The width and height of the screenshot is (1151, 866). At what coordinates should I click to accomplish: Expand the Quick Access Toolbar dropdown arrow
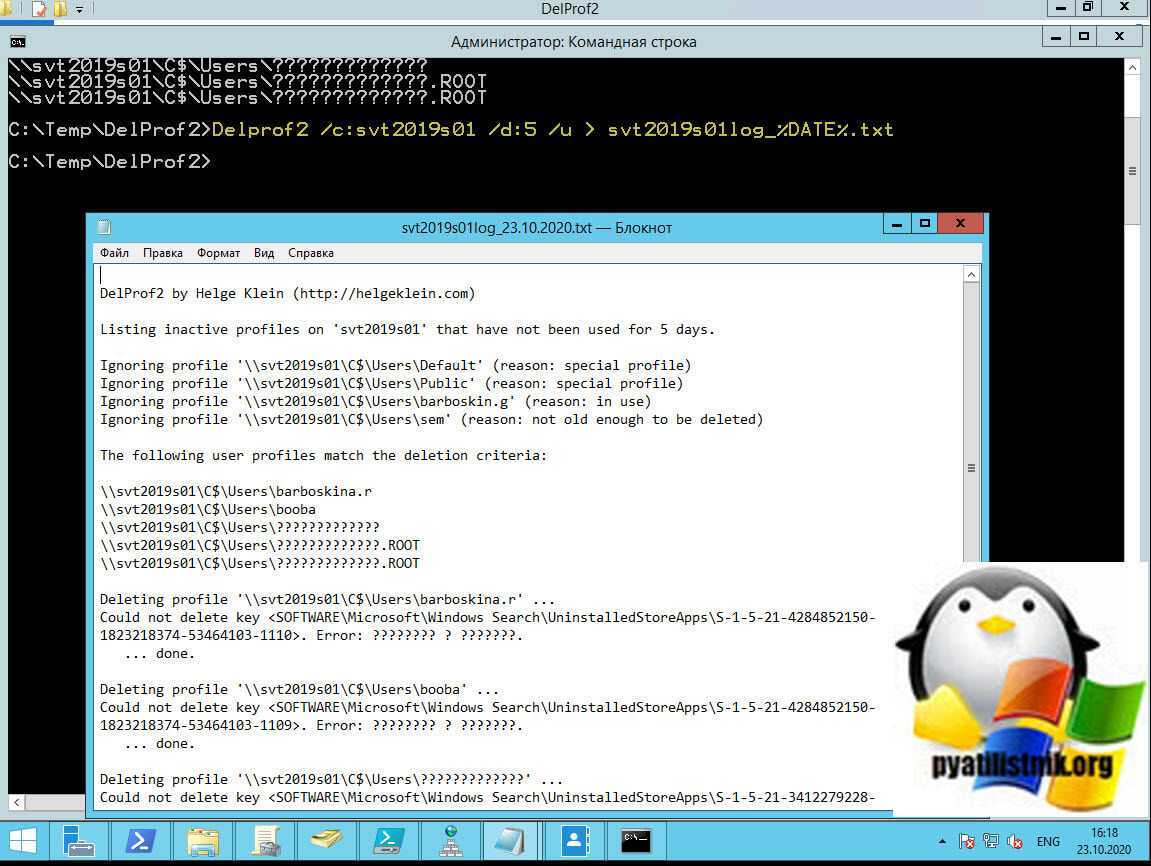point(80,10)
